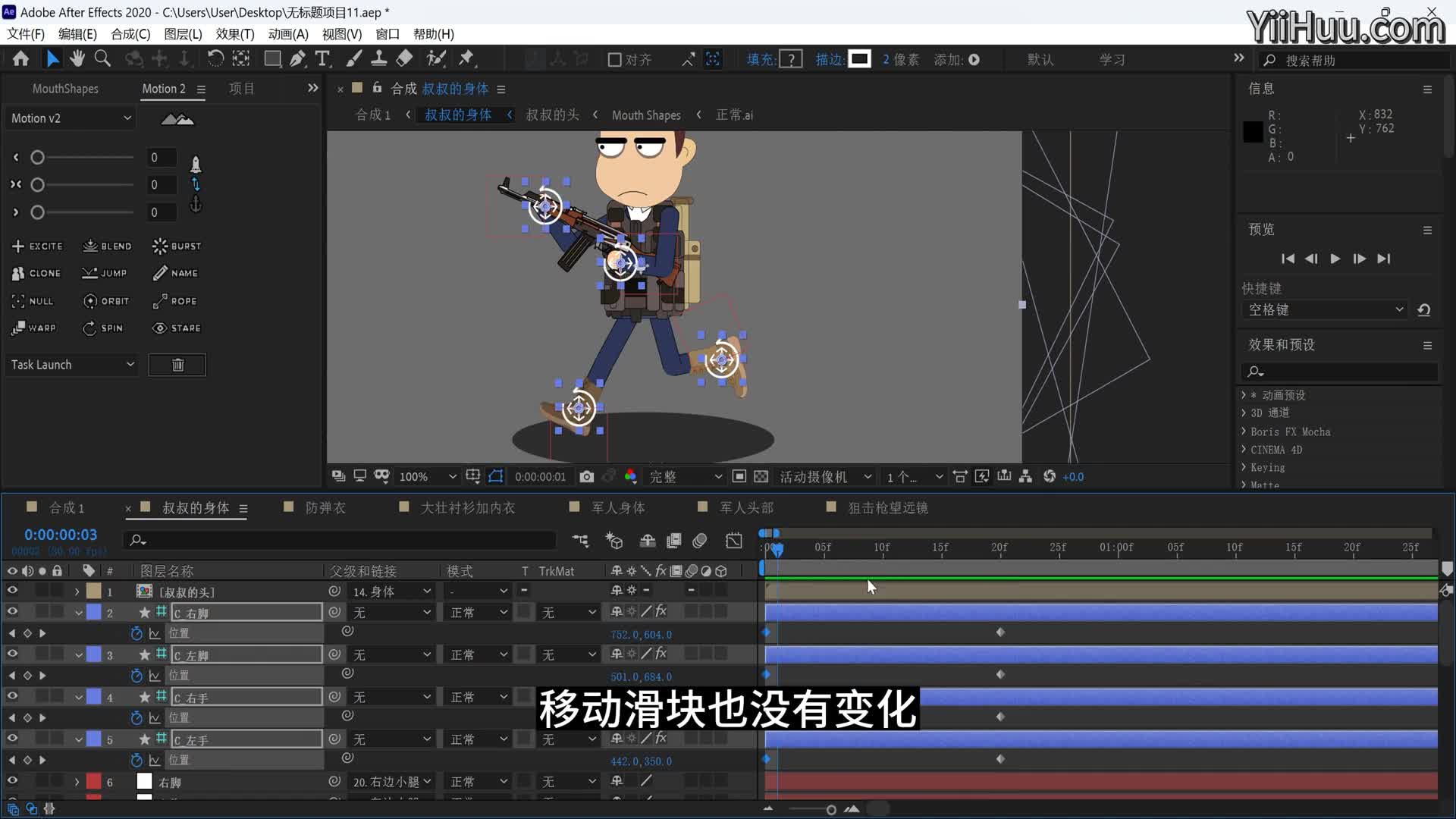
Task: Click the BURST button in Motion 2
Action: tap(177, 246)
